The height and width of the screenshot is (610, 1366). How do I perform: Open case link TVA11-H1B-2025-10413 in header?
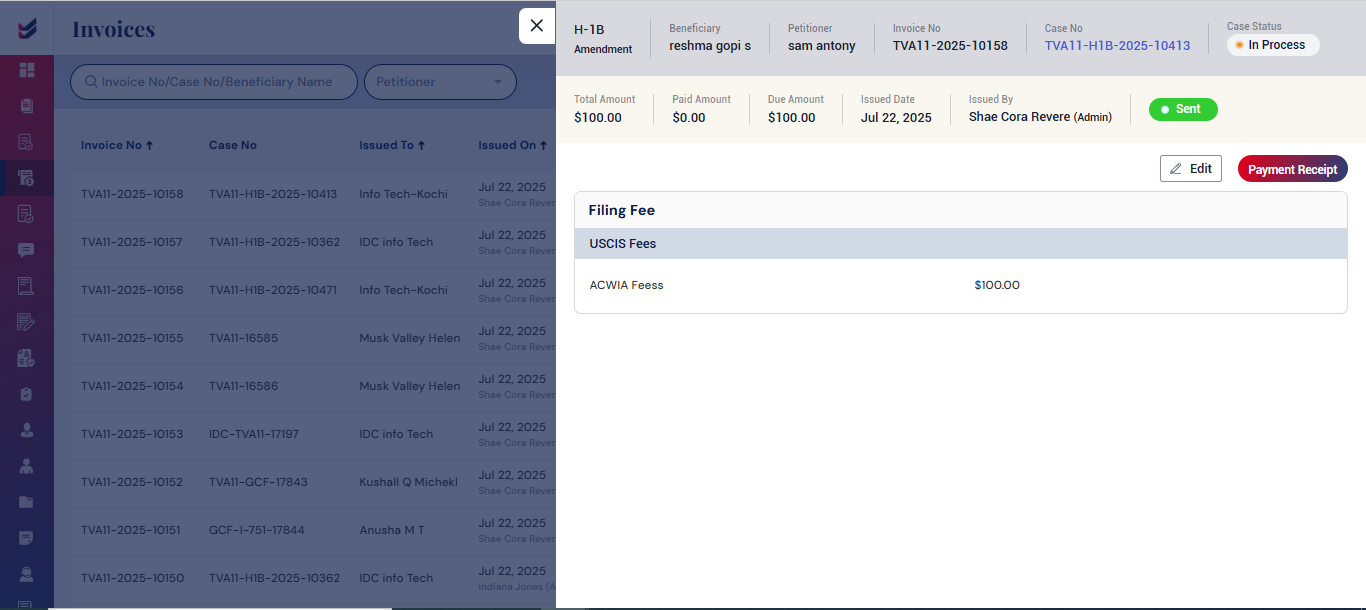[1117, 45]
